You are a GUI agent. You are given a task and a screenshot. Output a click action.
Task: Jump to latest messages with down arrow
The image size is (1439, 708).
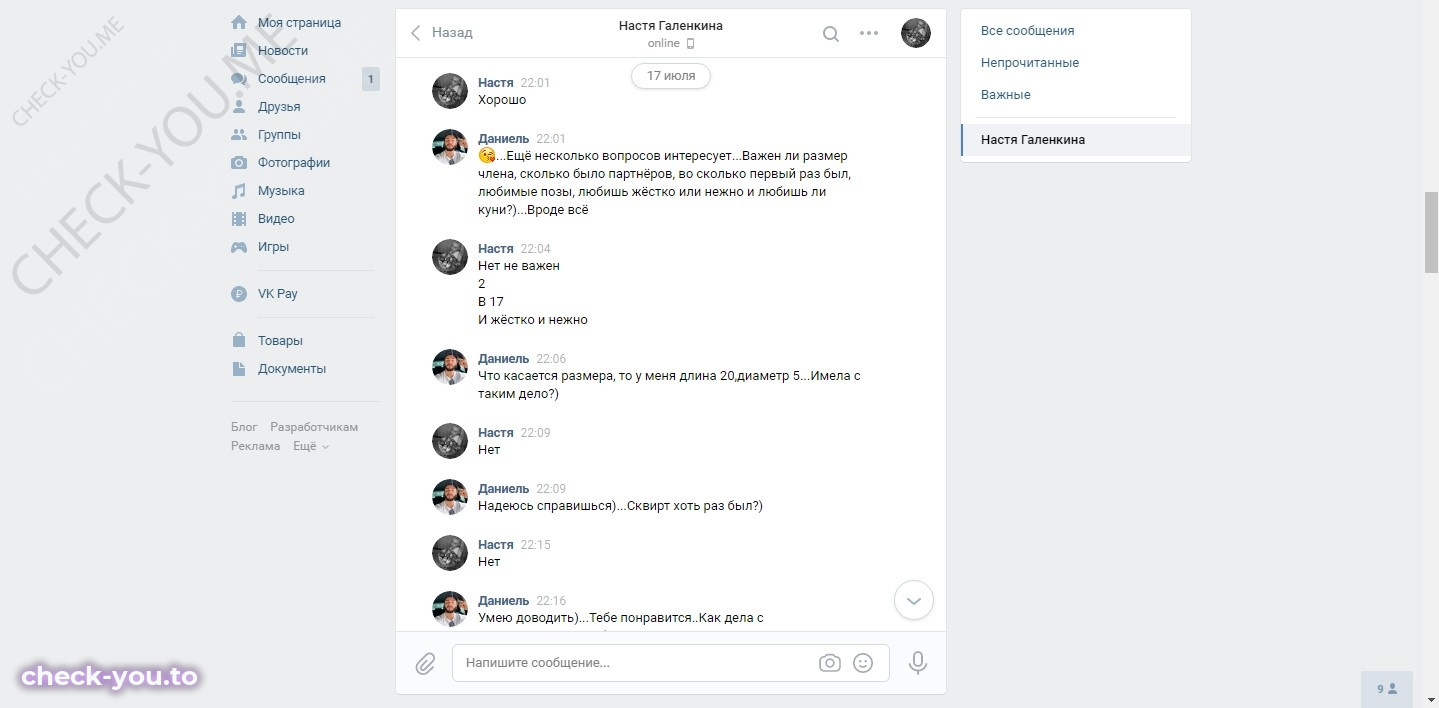[x=913, y=600]
